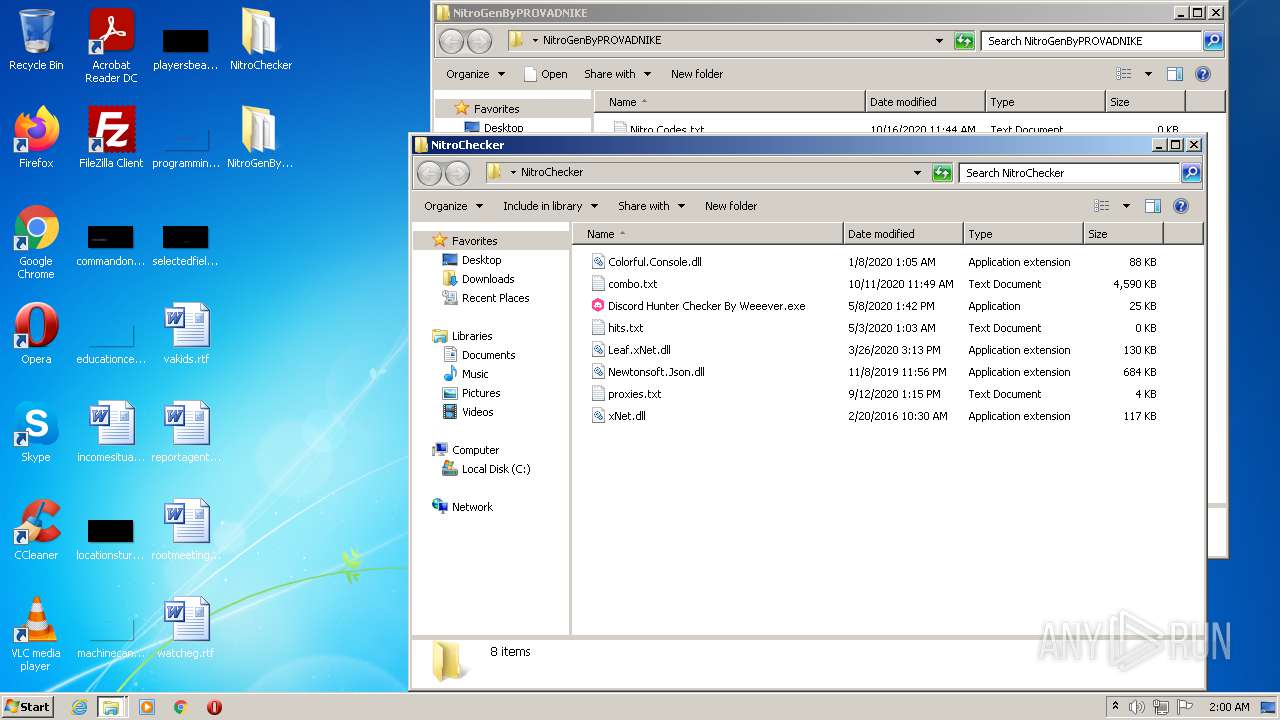This screenshot has width=1280, height=720.
Task: Click Opera icon in the taskbar
Action: click(214, 707)
